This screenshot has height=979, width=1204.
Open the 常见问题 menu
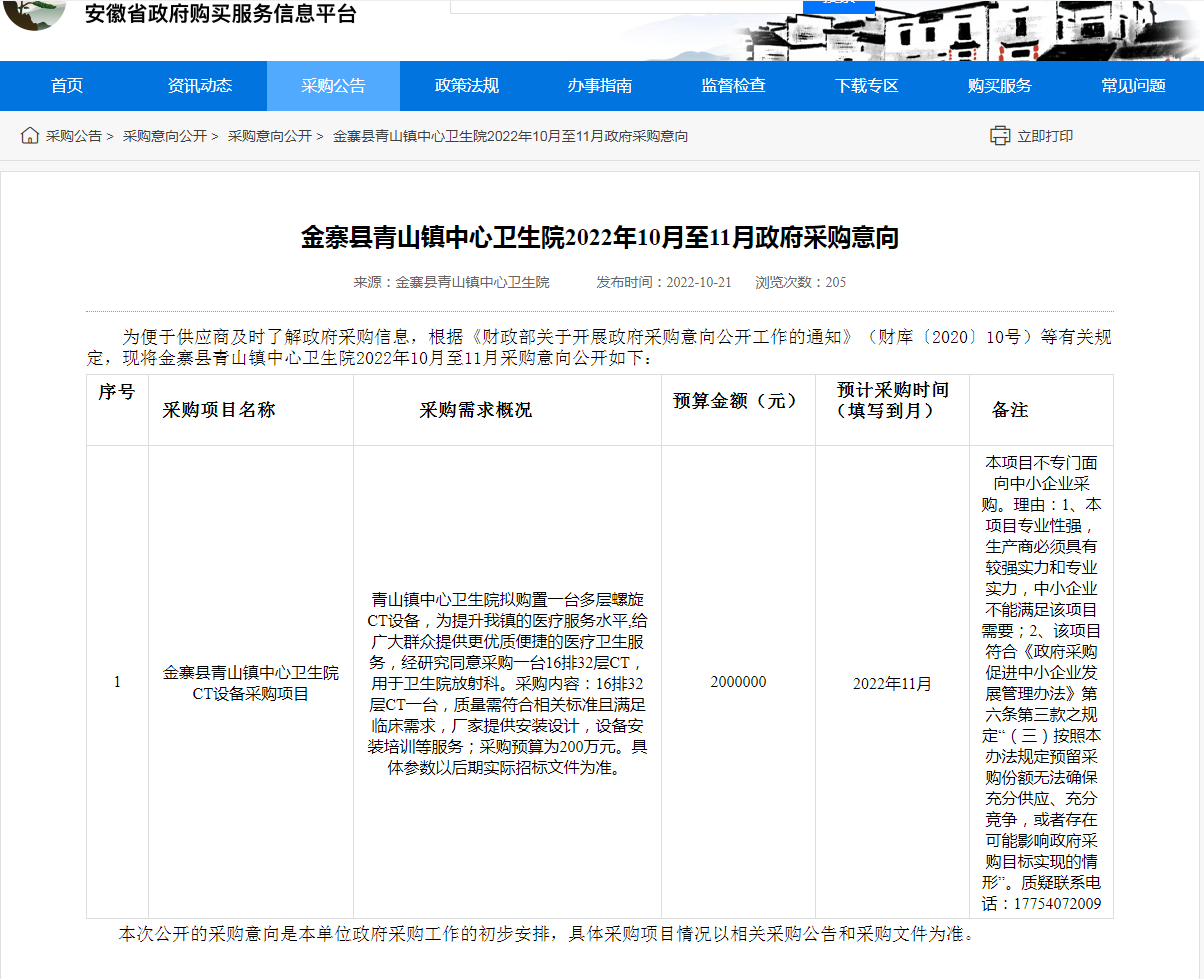[1134, 86]
